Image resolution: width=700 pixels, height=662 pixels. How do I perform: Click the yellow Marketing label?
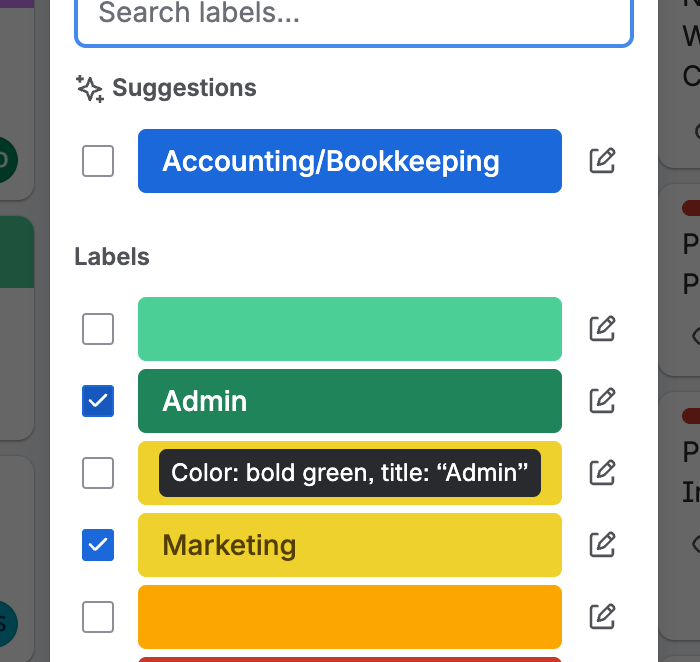(x=350, y=545)
